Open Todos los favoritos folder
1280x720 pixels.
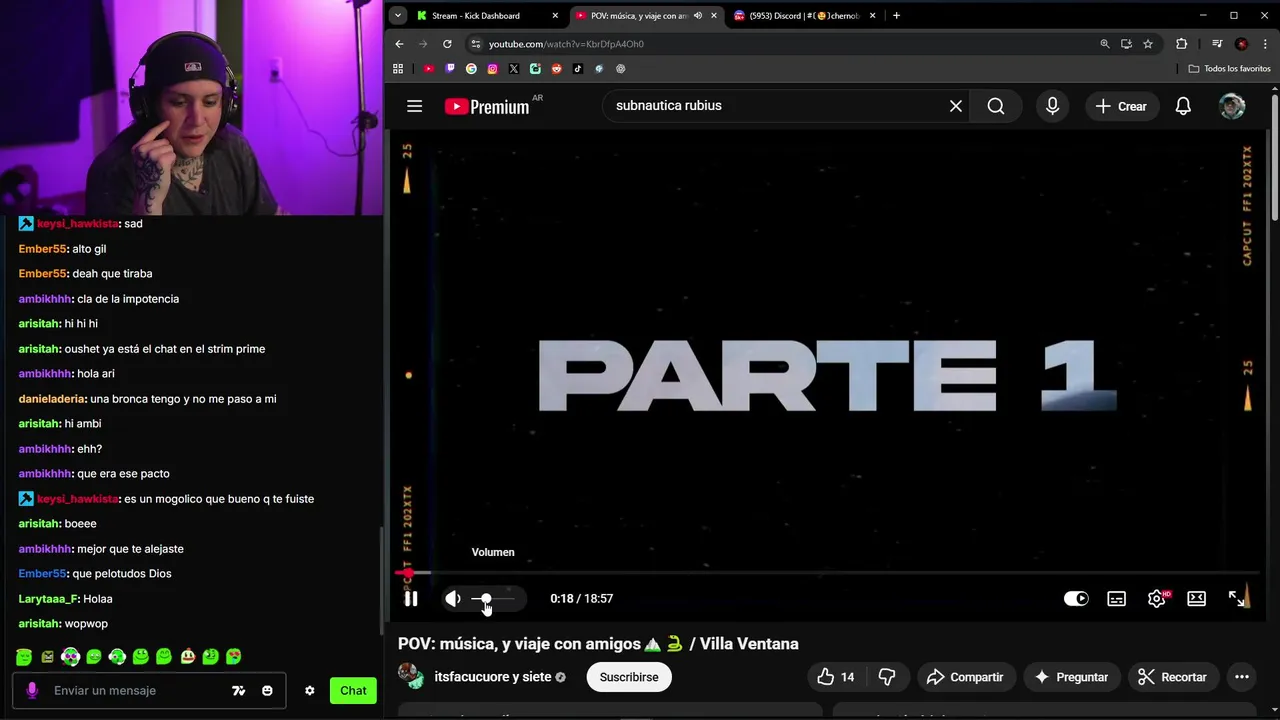coord(1230,69)
